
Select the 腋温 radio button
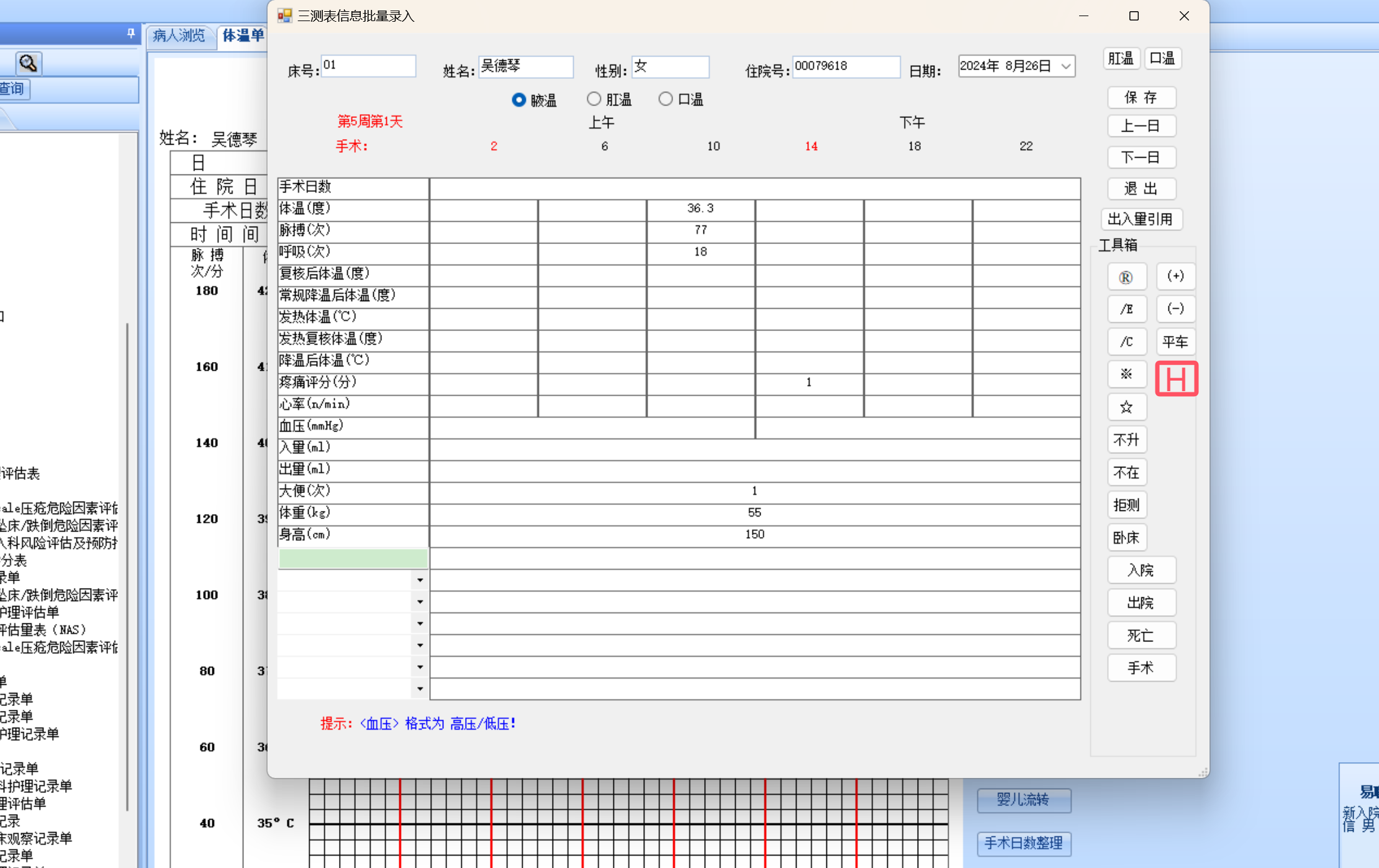pyautogui.click(x=519, y=100)
